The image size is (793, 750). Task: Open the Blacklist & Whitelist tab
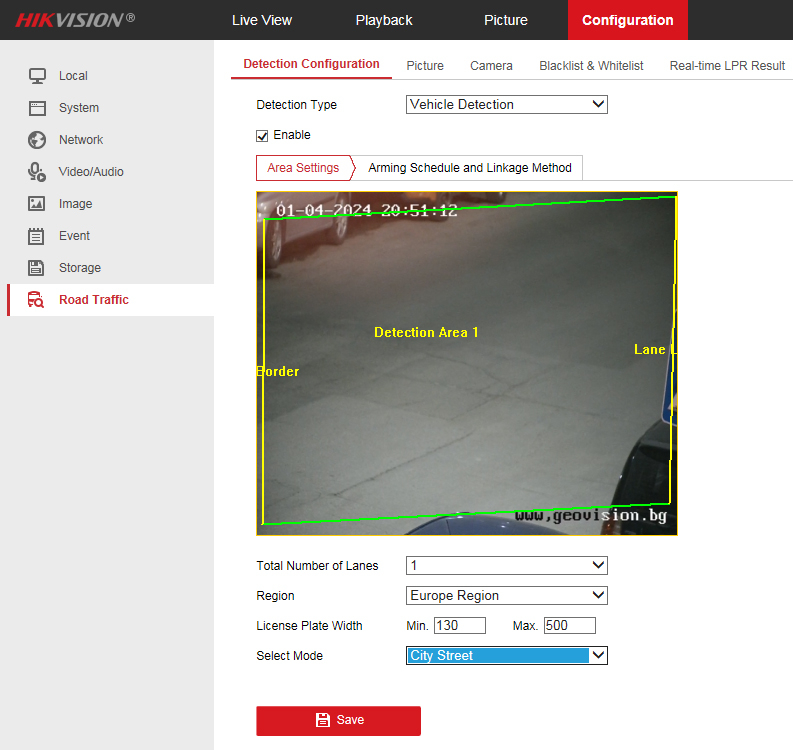[591, 66]
